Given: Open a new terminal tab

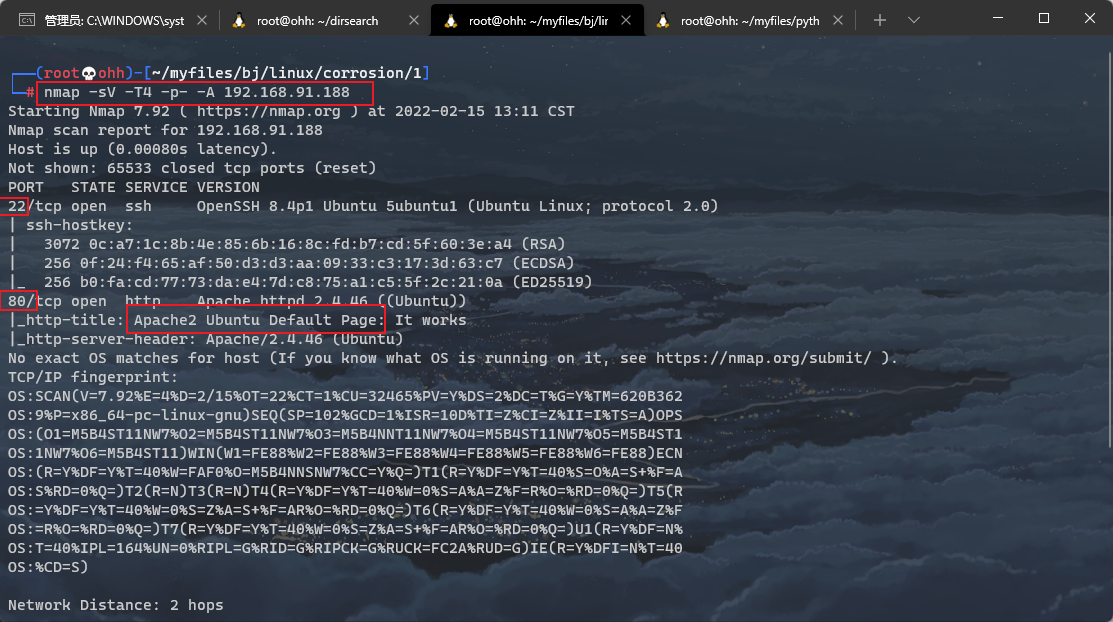Looking at the screenshot, I should [x=880, y=20].
